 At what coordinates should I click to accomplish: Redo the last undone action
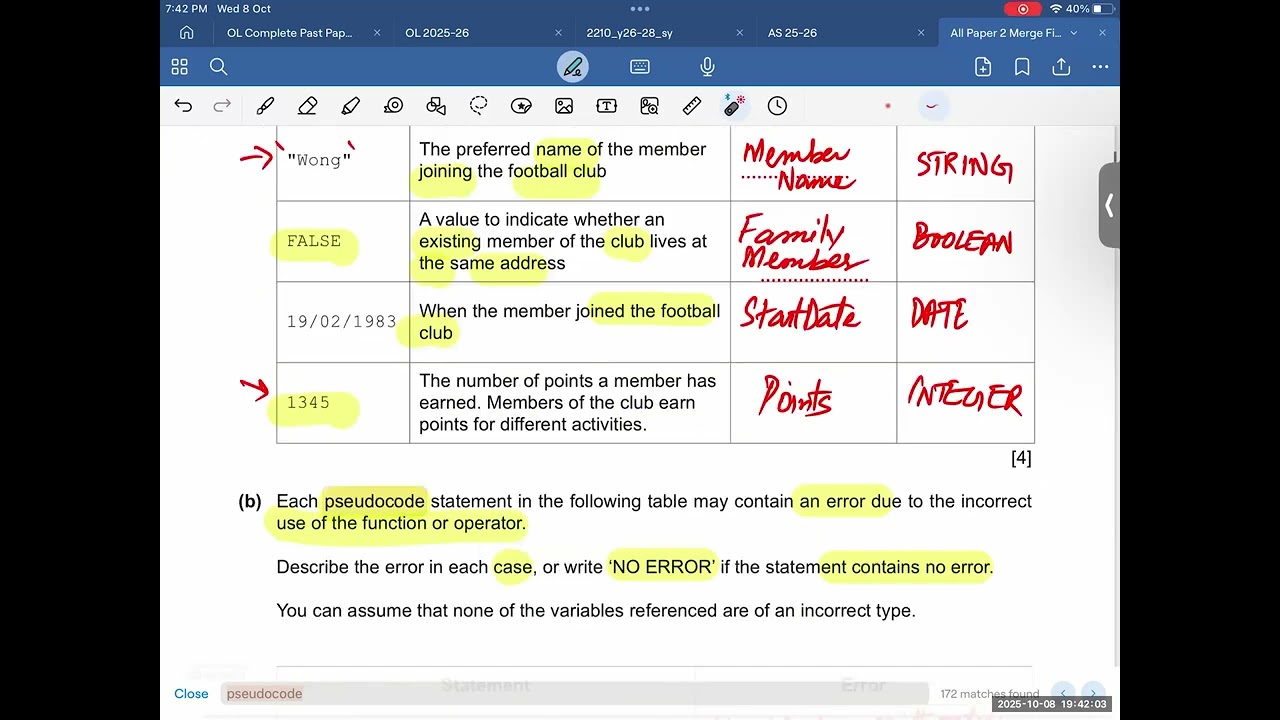click(x=222, y=106)
